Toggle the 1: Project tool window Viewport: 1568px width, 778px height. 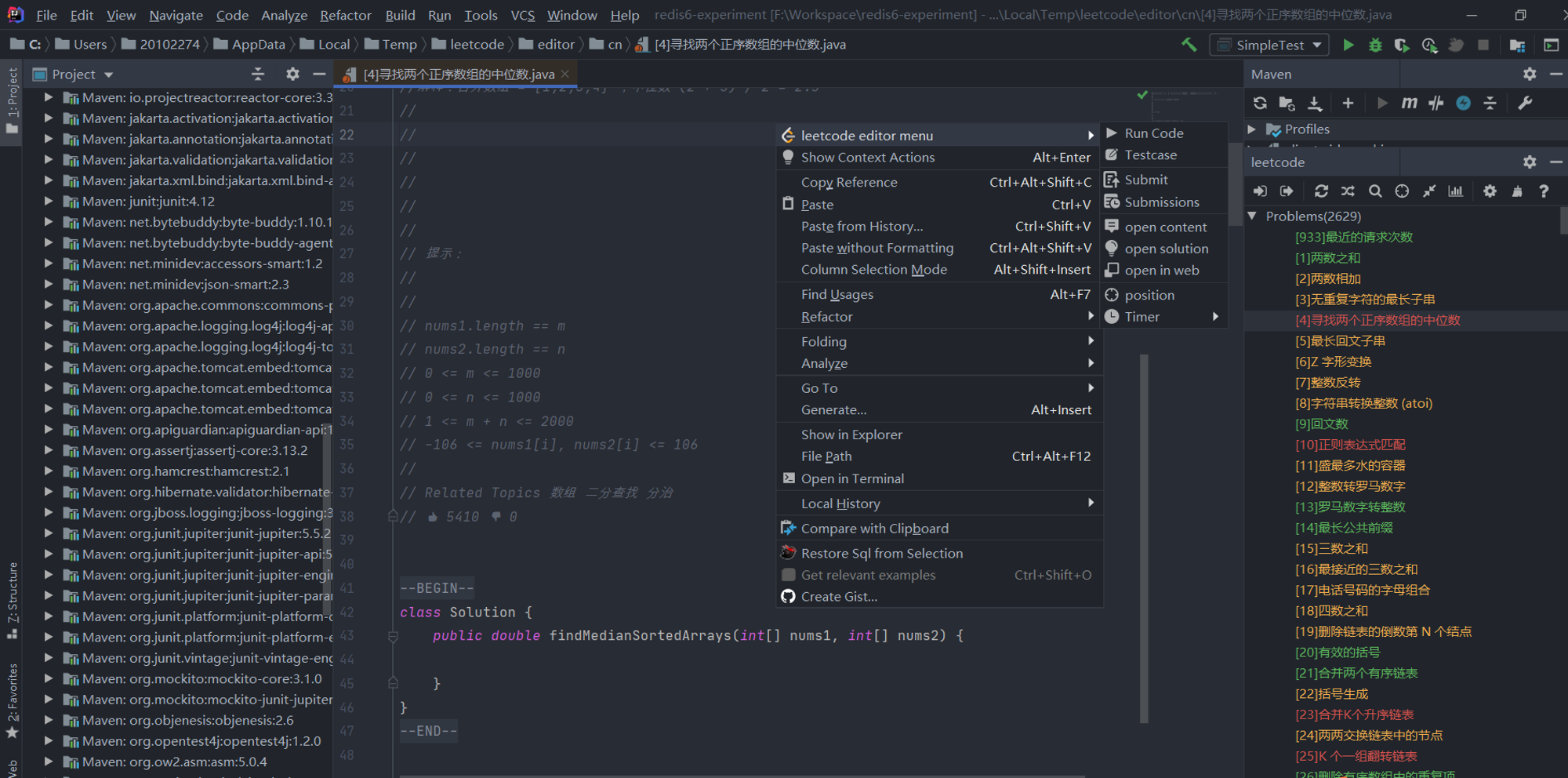(x=12, y=100)
